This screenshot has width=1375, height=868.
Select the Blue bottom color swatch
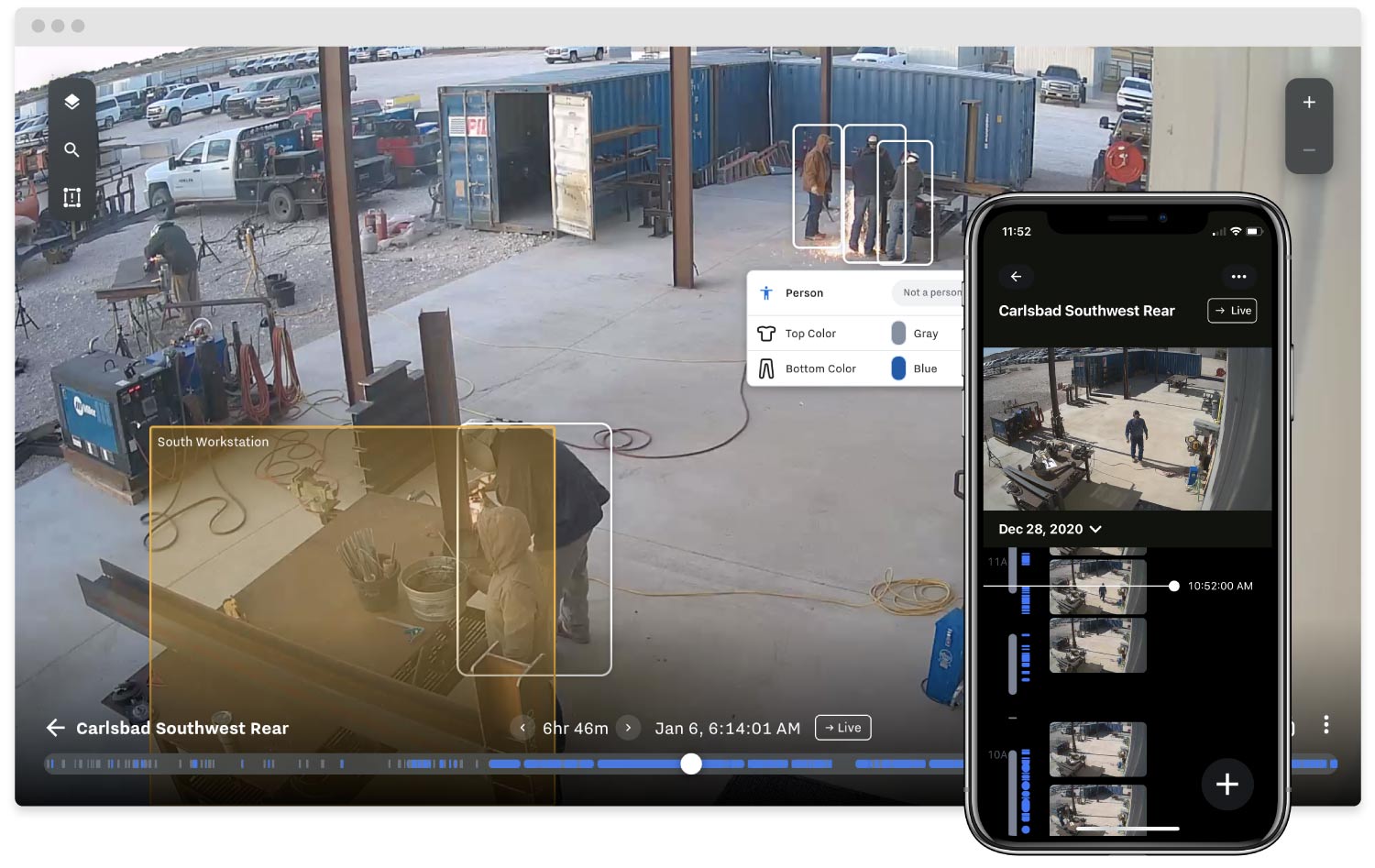(898, 368)
